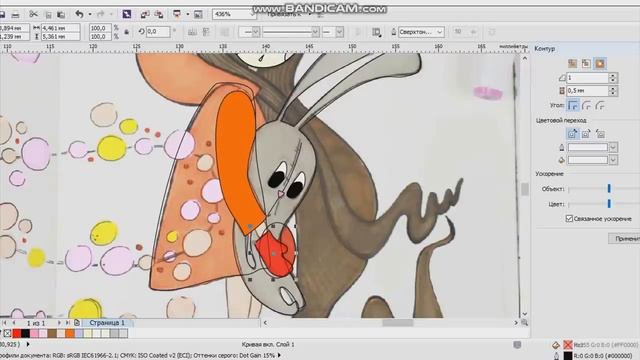Select counterclockwise contour color transition
The width and height of the screenshot is (640, 360).
[600, 133]
